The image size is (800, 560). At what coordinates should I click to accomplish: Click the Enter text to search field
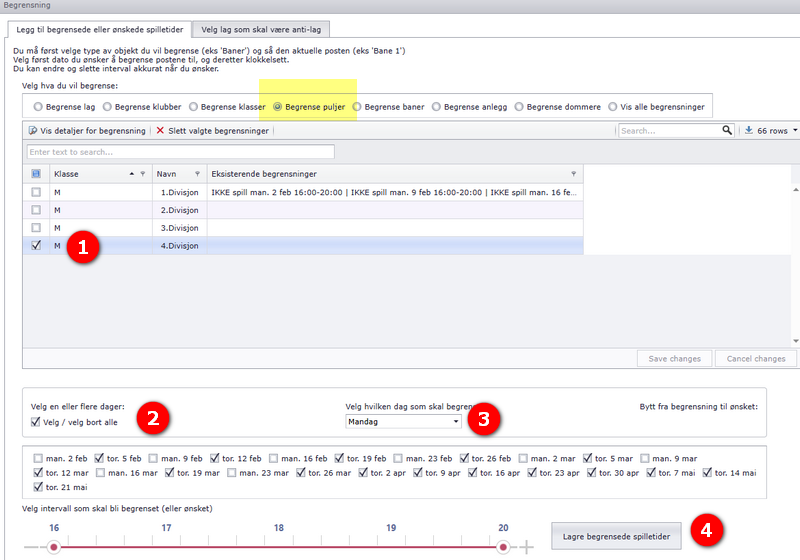(181, 151)
